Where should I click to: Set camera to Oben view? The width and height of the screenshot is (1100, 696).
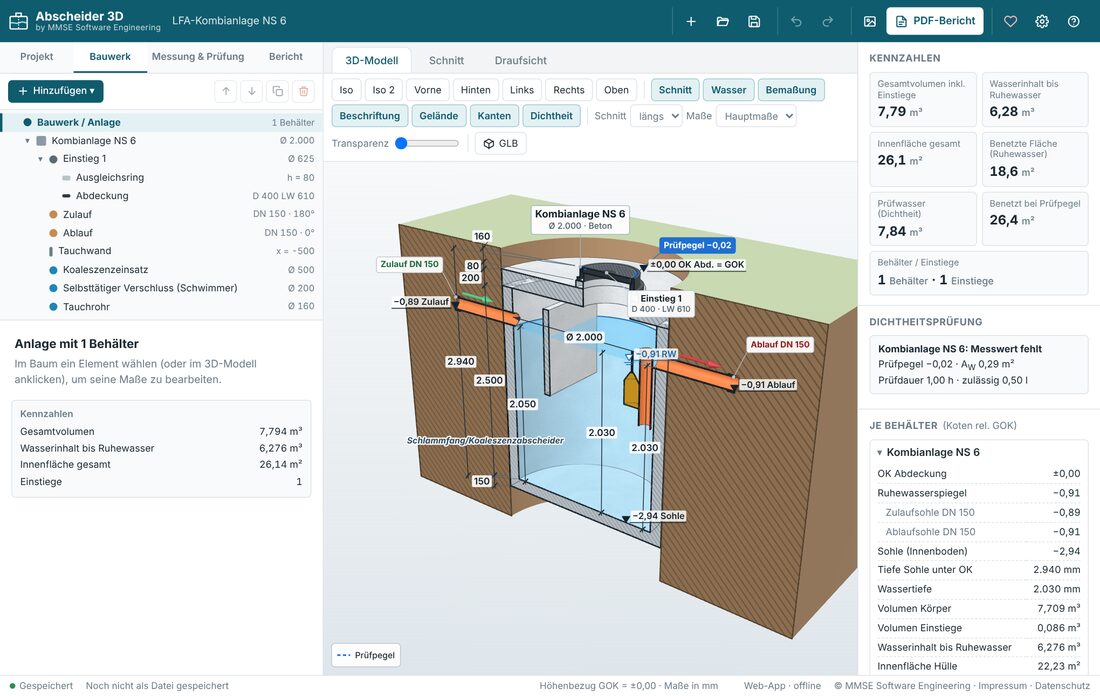(616, 90)
